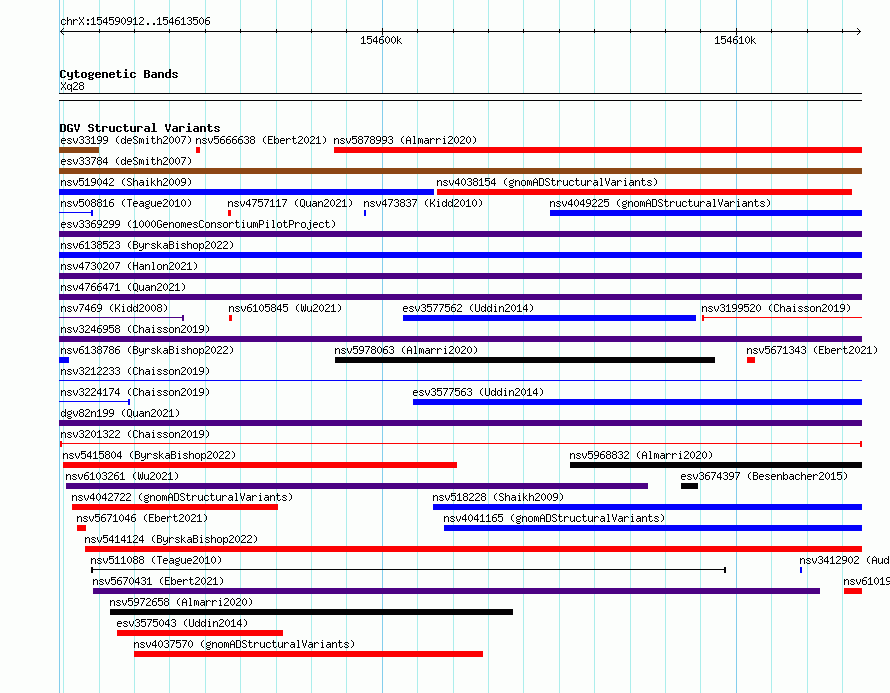Screen dimensions: 890x693
Task: Open nsv4049225 (gnomADStructuralVariants) label
Action: 660,203
